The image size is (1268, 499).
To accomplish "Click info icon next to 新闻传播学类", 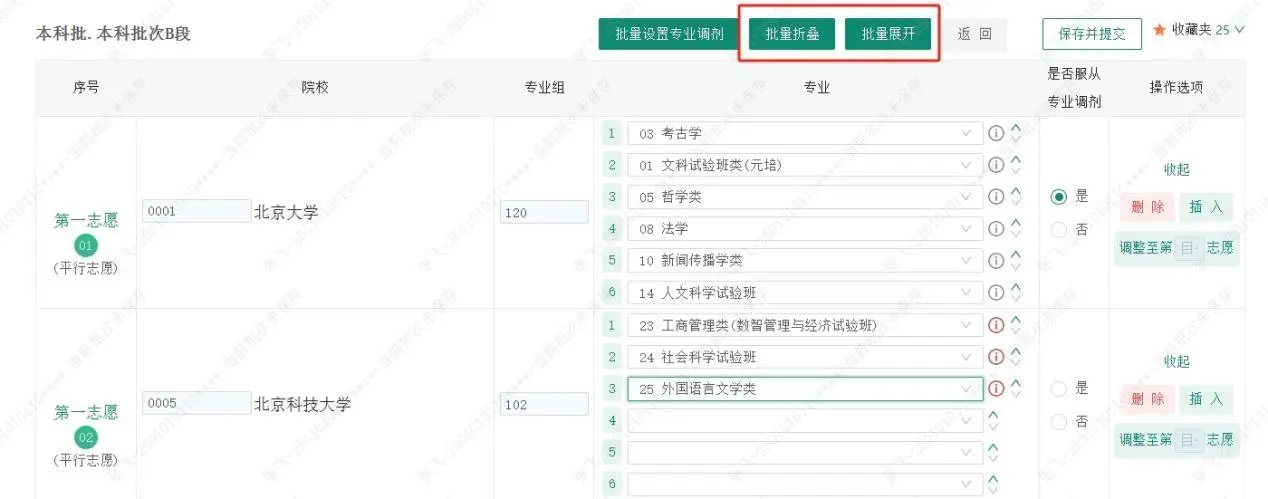I will click(996, 261).
